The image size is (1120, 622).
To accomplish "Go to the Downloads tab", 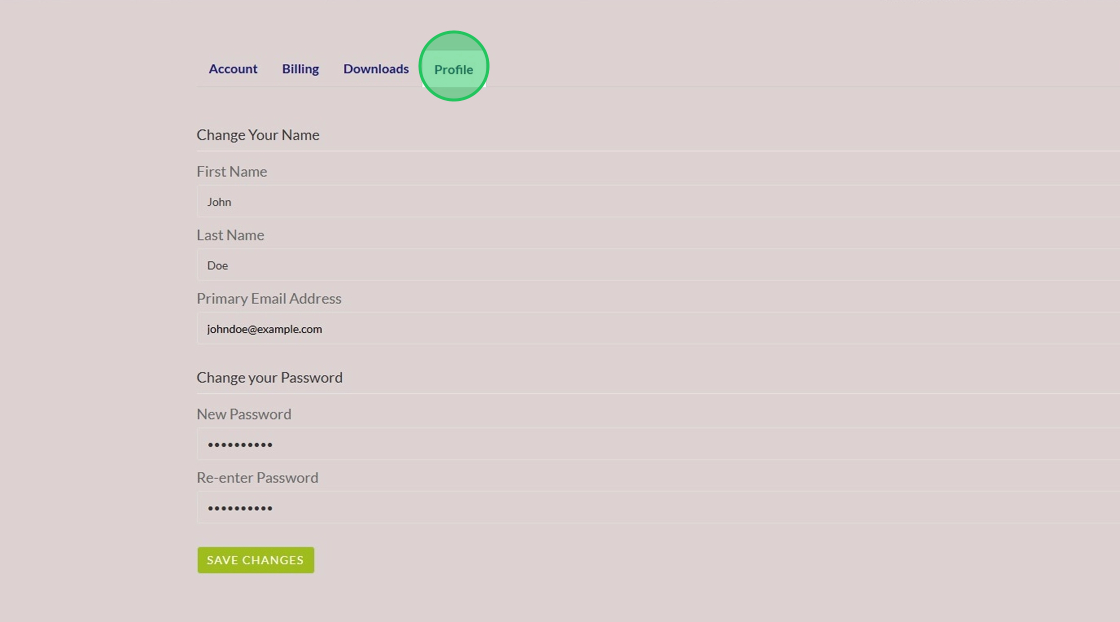I will click(376, 69).
